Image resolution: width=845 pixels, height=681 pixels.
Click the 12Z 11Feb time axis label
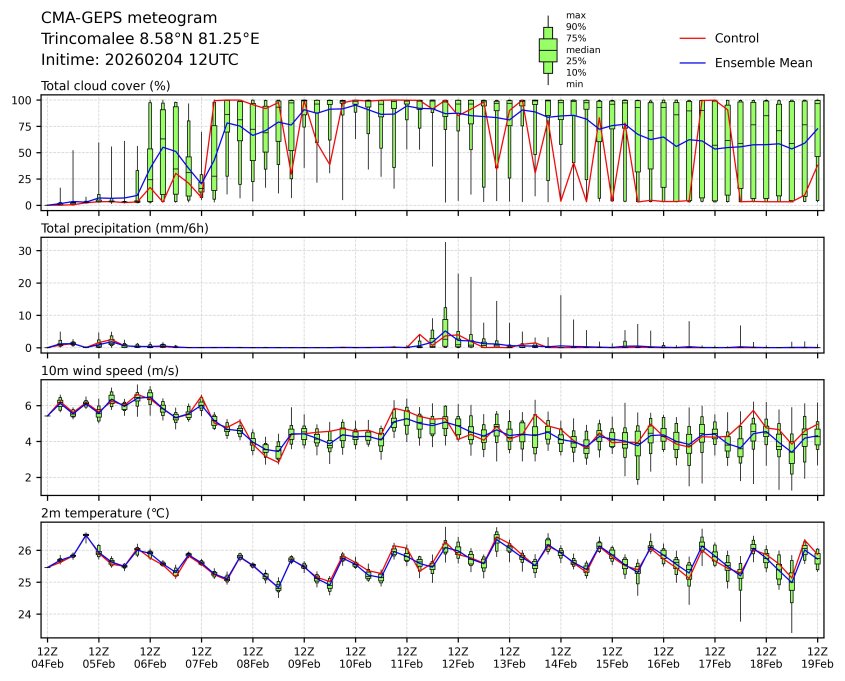(407, 657)
